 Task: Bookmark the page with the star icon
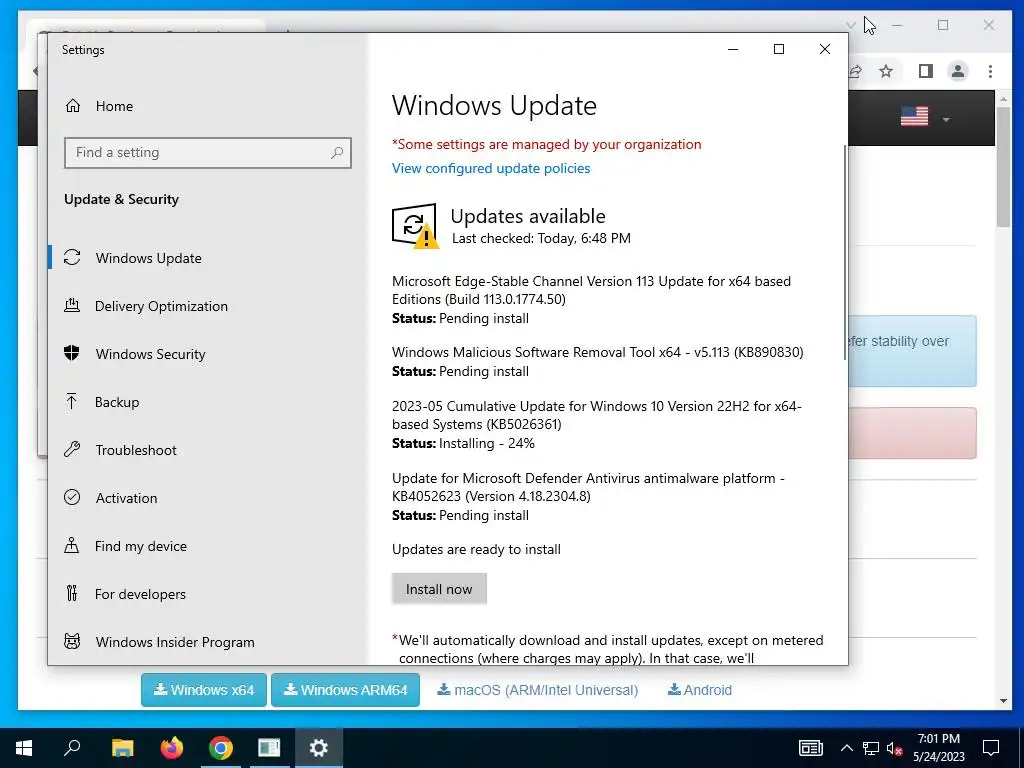tap(886, 71)
